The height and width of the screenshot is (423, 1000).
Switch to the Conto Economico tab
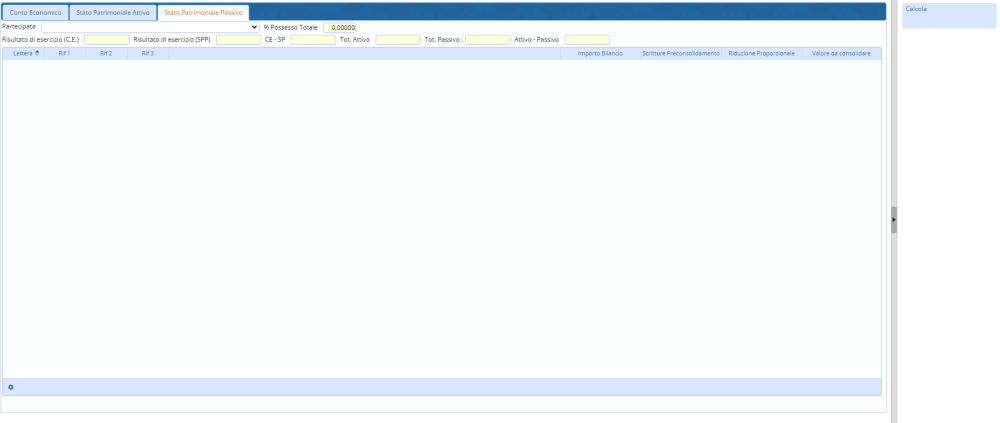(x=36, y=12)
